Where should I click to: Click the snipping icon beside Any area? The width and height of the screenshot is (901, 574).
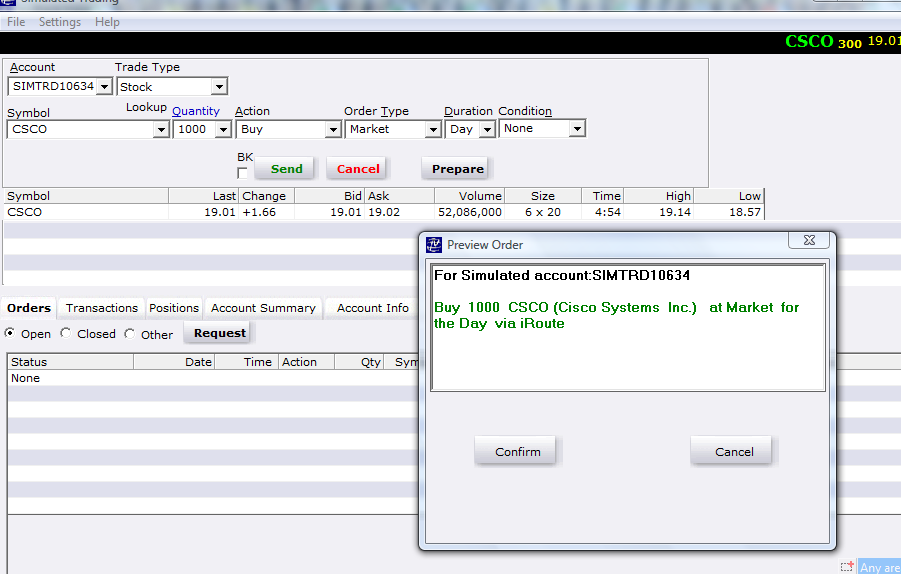tap(846, 567)
